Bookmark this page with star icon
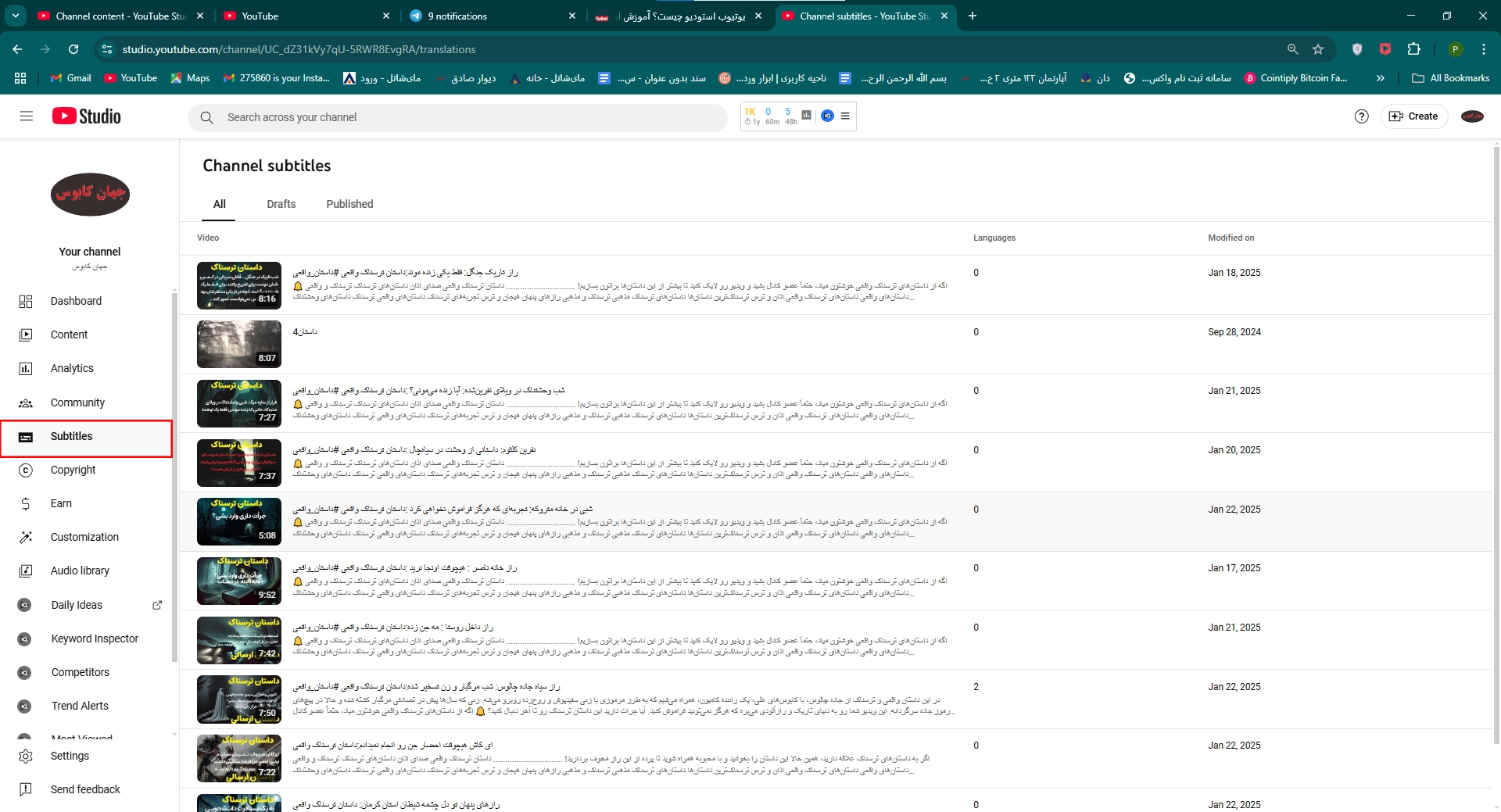This screenshot has height=812, width=1501. [1318, 49]
